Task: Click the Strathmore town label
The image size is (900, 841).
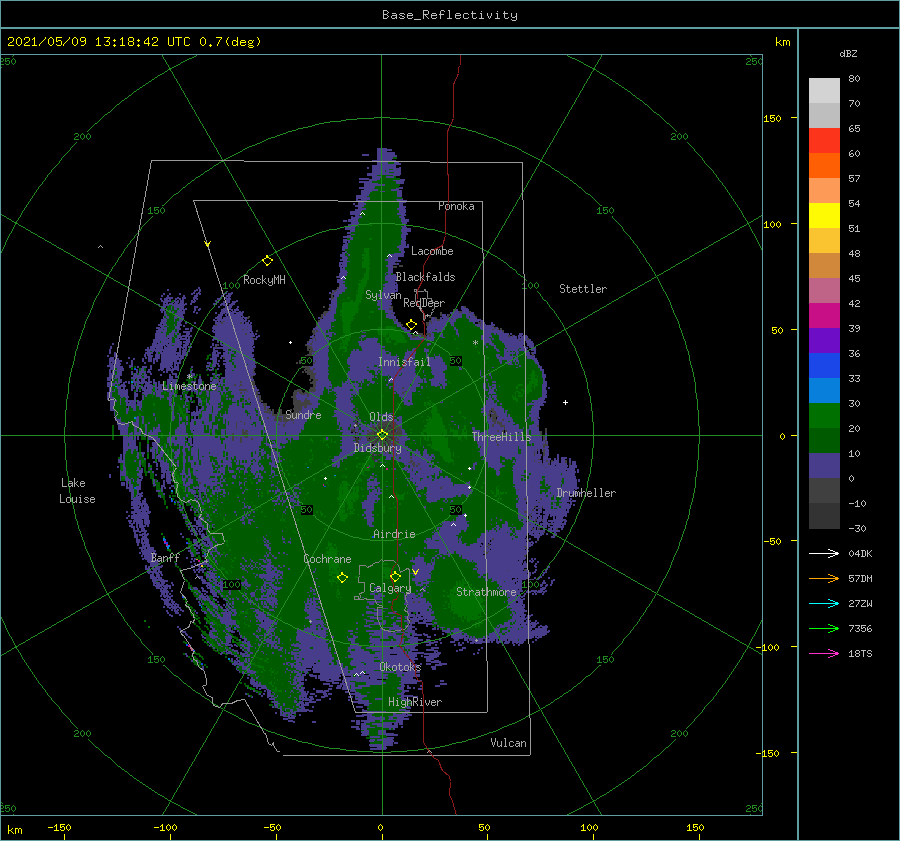Action: coord(486,592)
